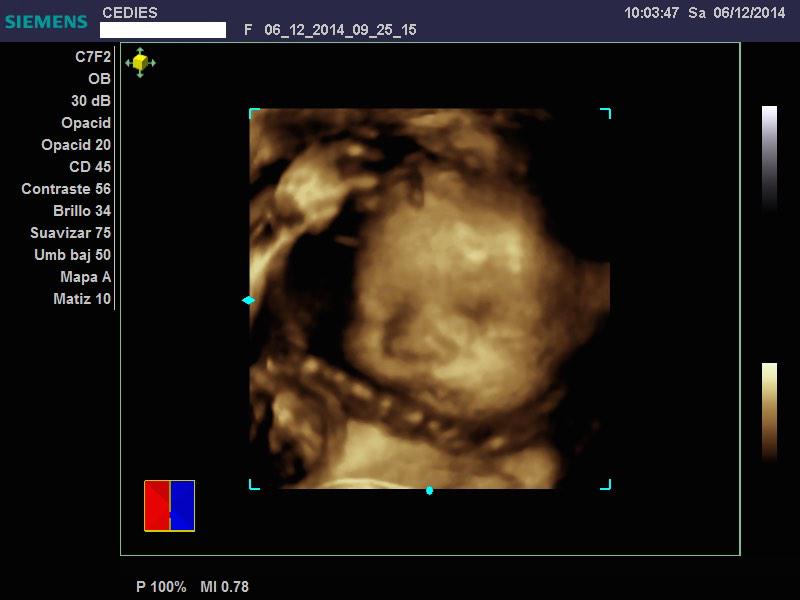Click the red and blue volume orientation box

(x=169, y=506)
